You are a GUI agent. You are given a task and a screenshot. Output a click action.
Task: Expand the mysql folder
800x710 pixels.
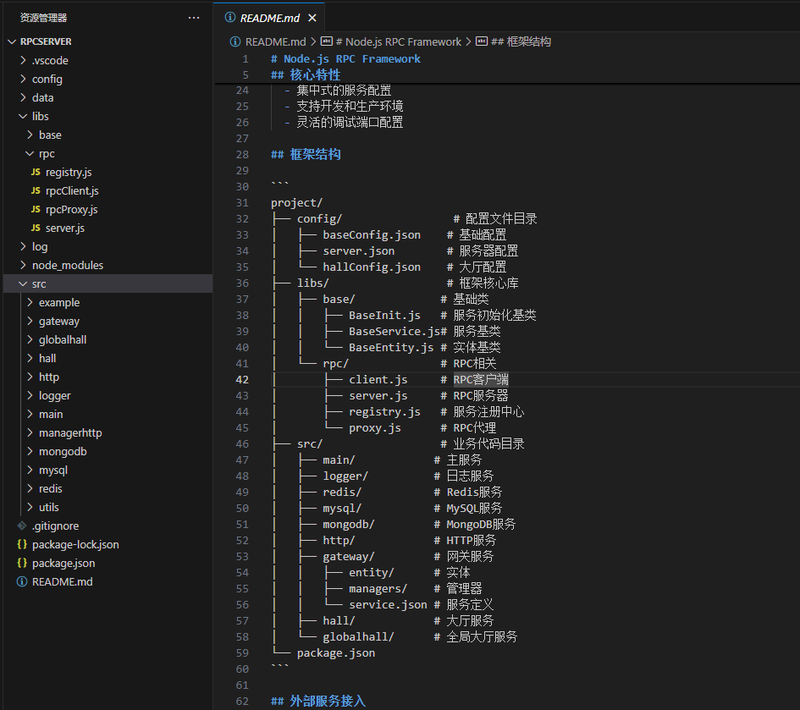pos(30,470)
